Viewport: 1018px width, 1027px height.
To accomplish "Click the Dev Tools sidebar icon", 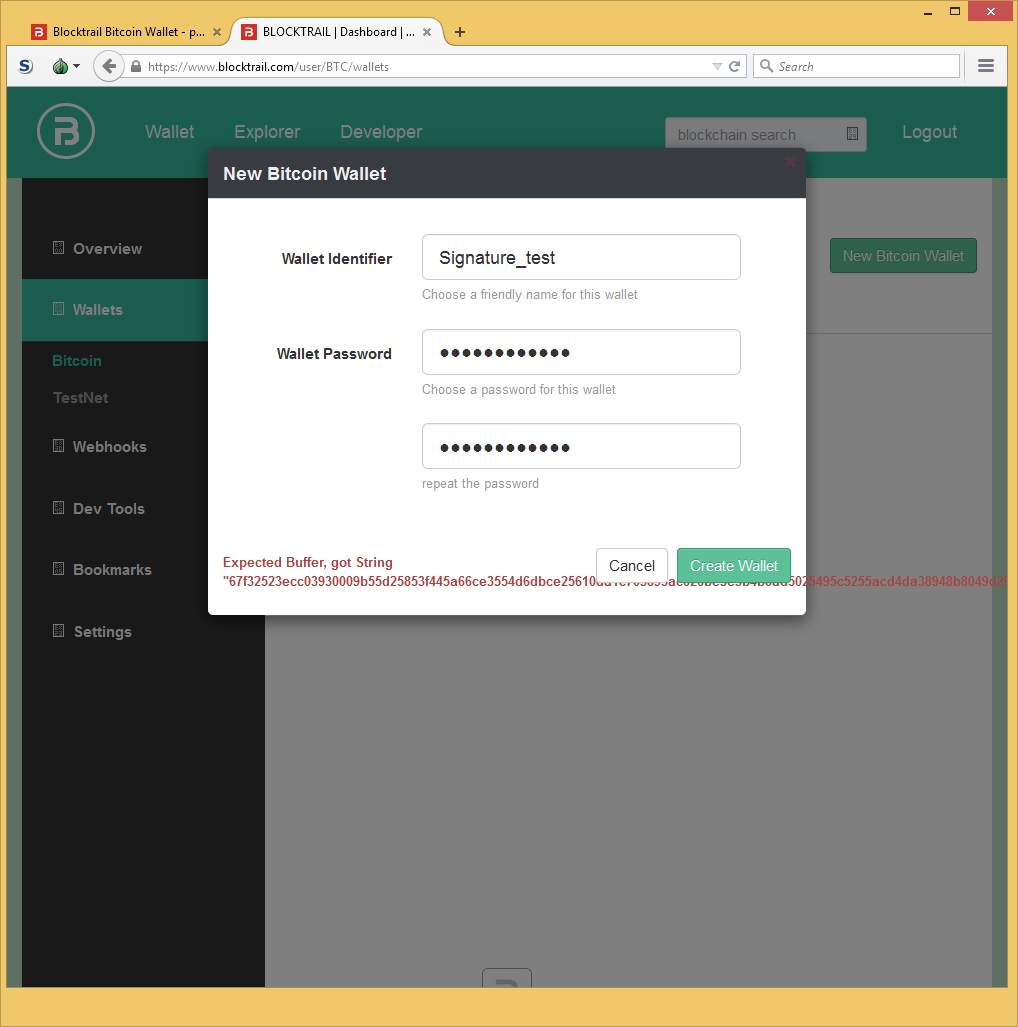I will [58, 508].
